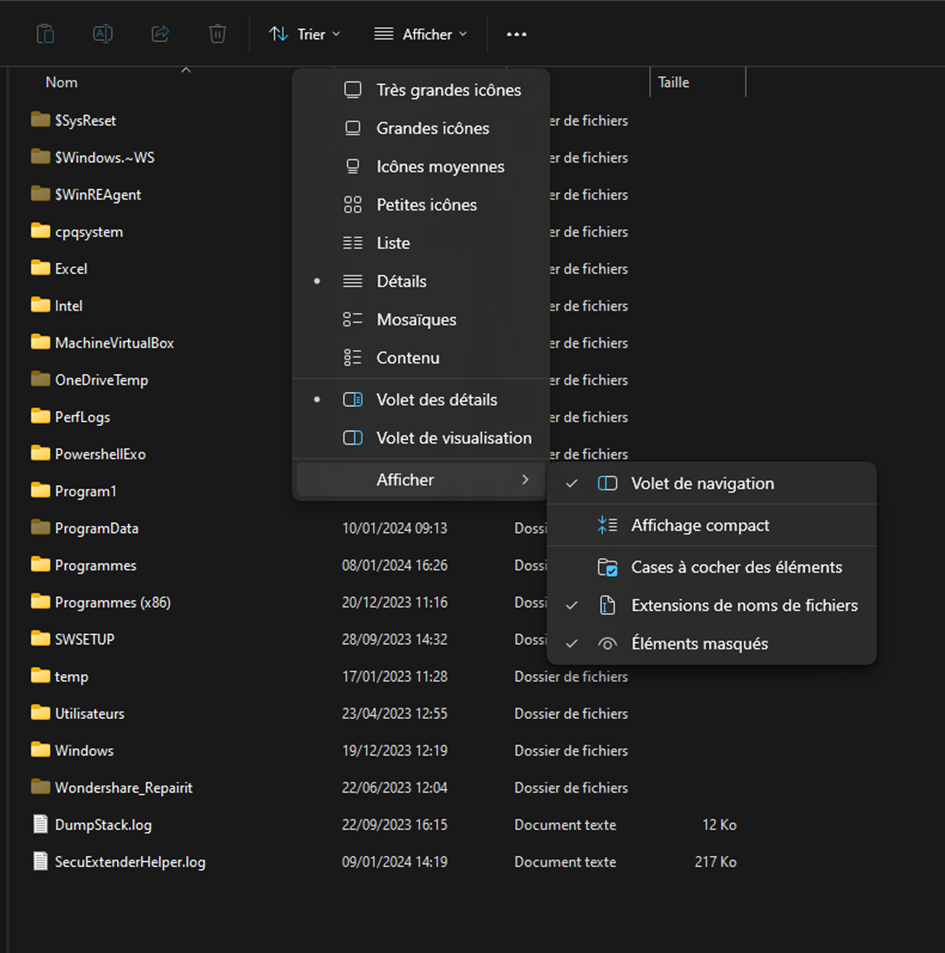Switch to Mosaïques view
Screen dimensions: 945x953
click(416, 320)
